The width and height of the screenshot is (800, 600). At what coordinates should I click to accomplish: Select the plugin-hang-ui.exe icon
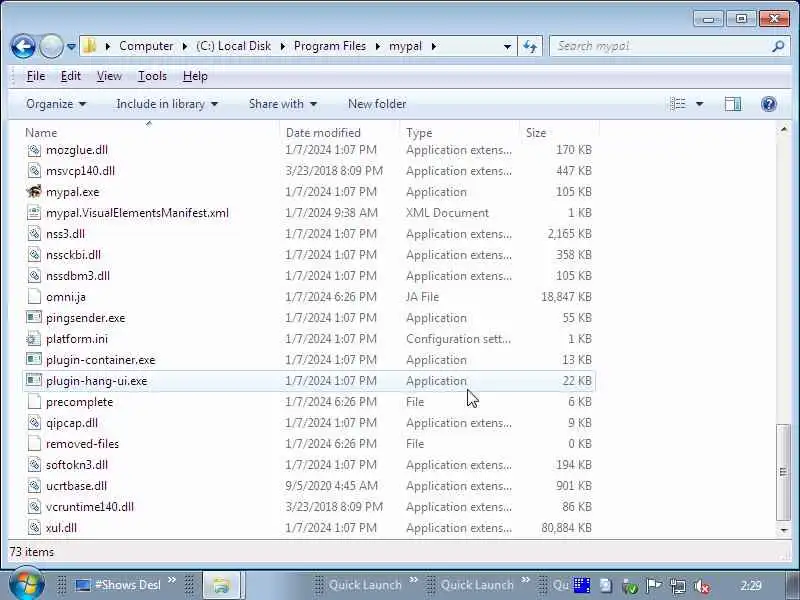click(34, 381)
